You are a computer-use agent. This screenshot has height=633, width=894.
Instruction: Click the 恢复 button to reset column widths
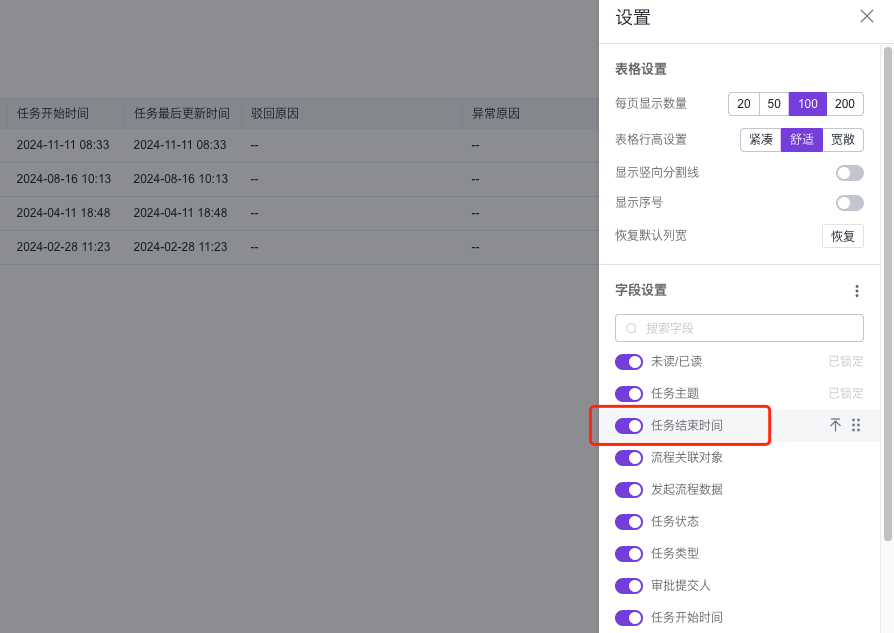(842, 235)
